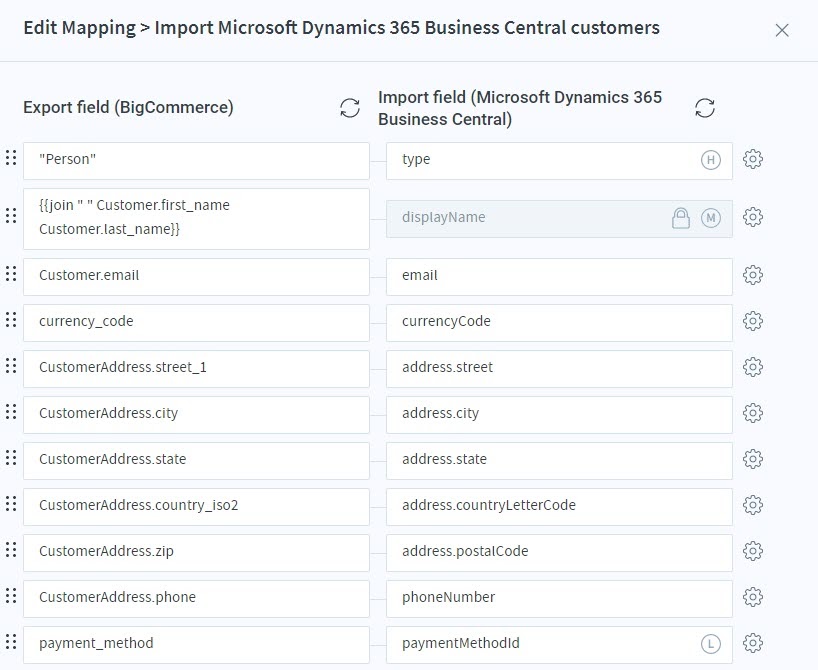818x670 pixels.
Task: Edit the currency_code export field
Action: [196, 322]
